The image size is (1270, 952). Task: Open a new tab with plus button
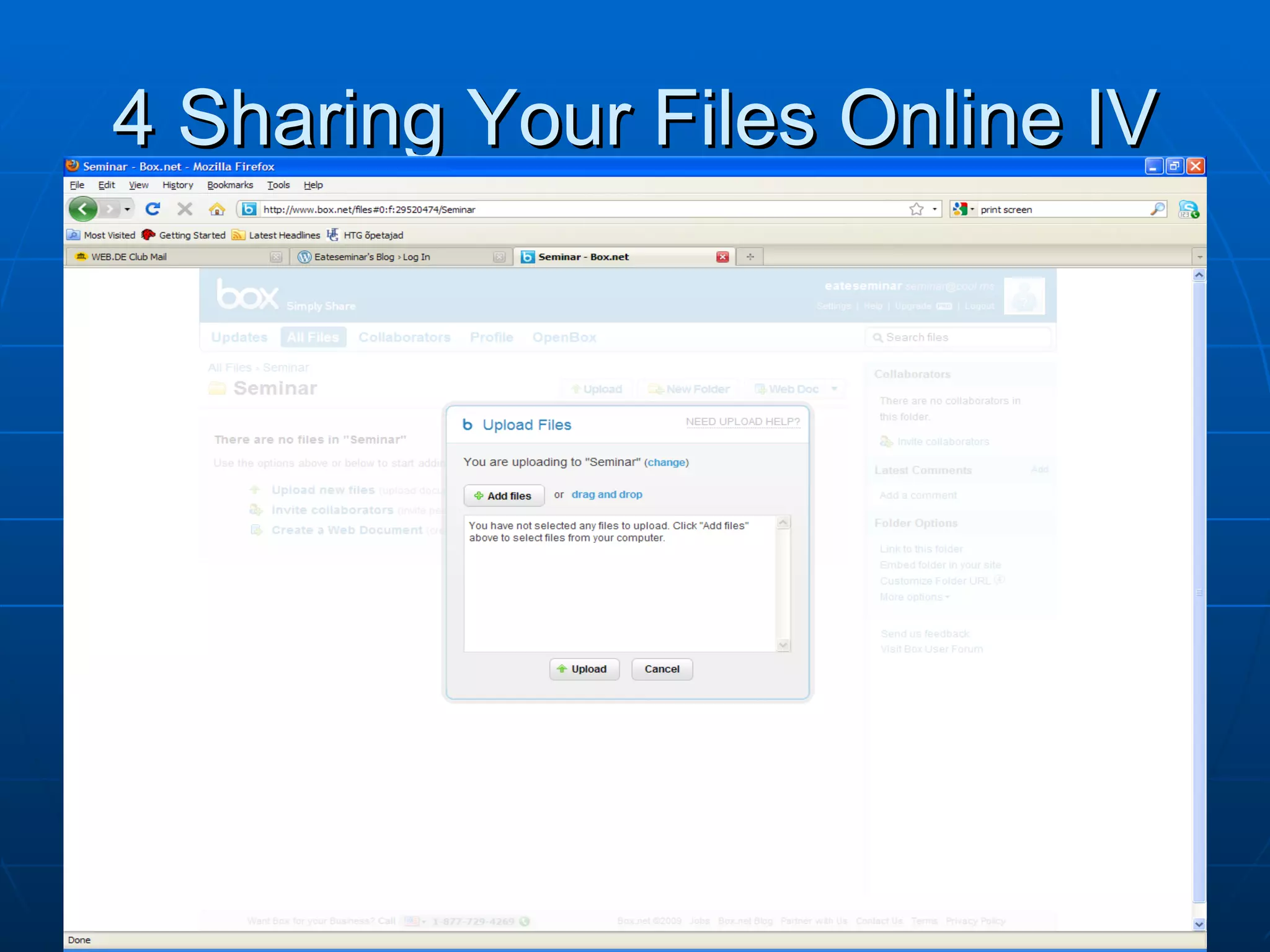[x=750, y=257]
